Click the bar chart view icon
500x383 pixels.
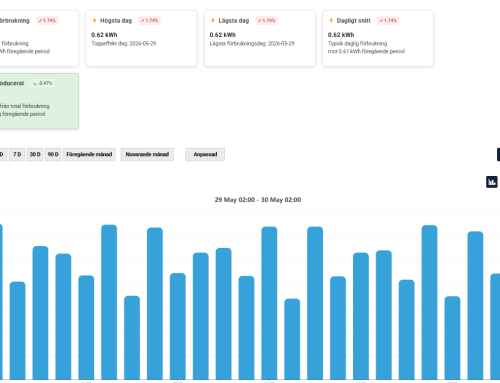(x=492, y=182)
